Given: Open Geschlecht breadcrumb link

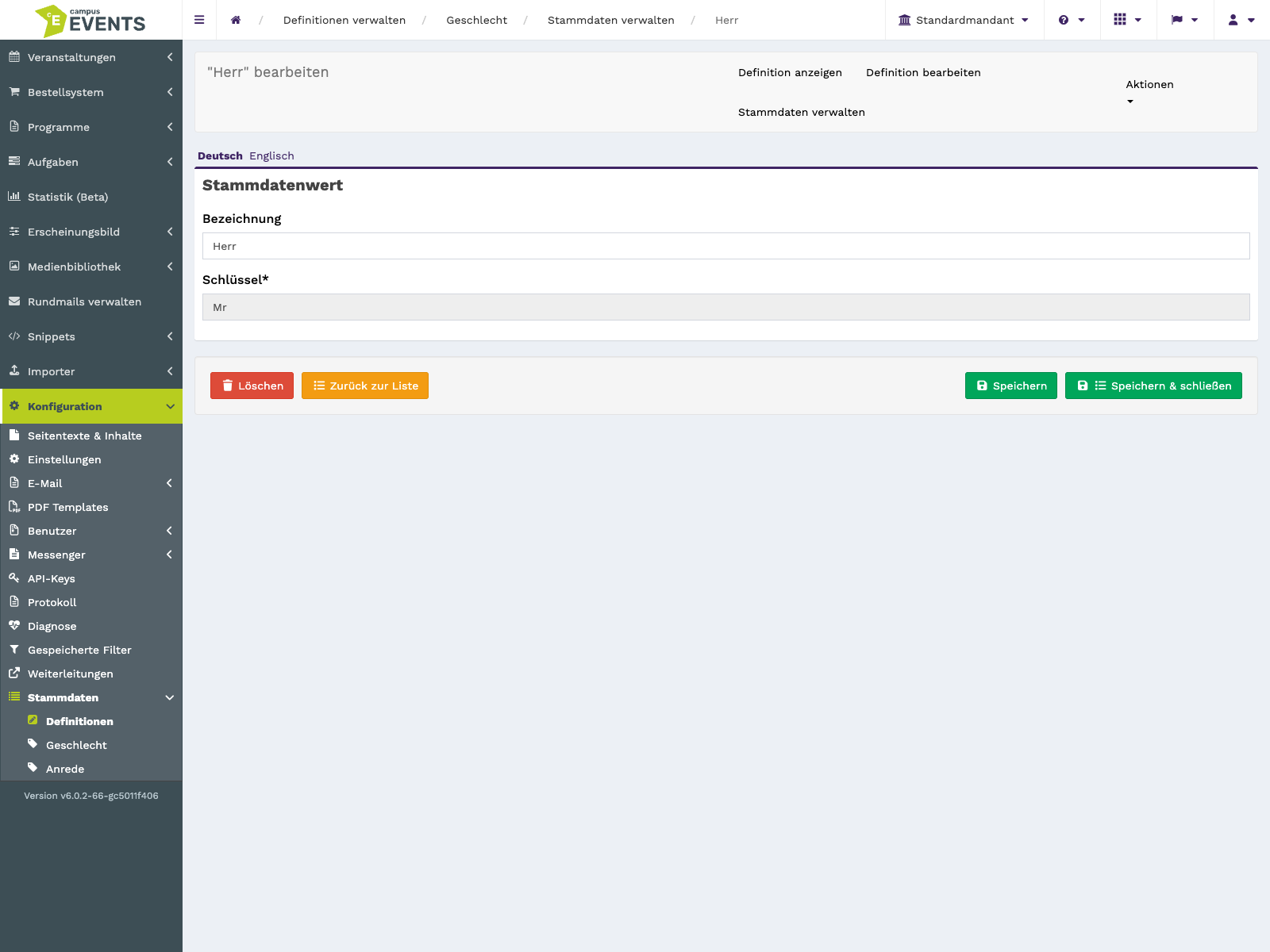Looking at the screenshot, I should (476, 20).
